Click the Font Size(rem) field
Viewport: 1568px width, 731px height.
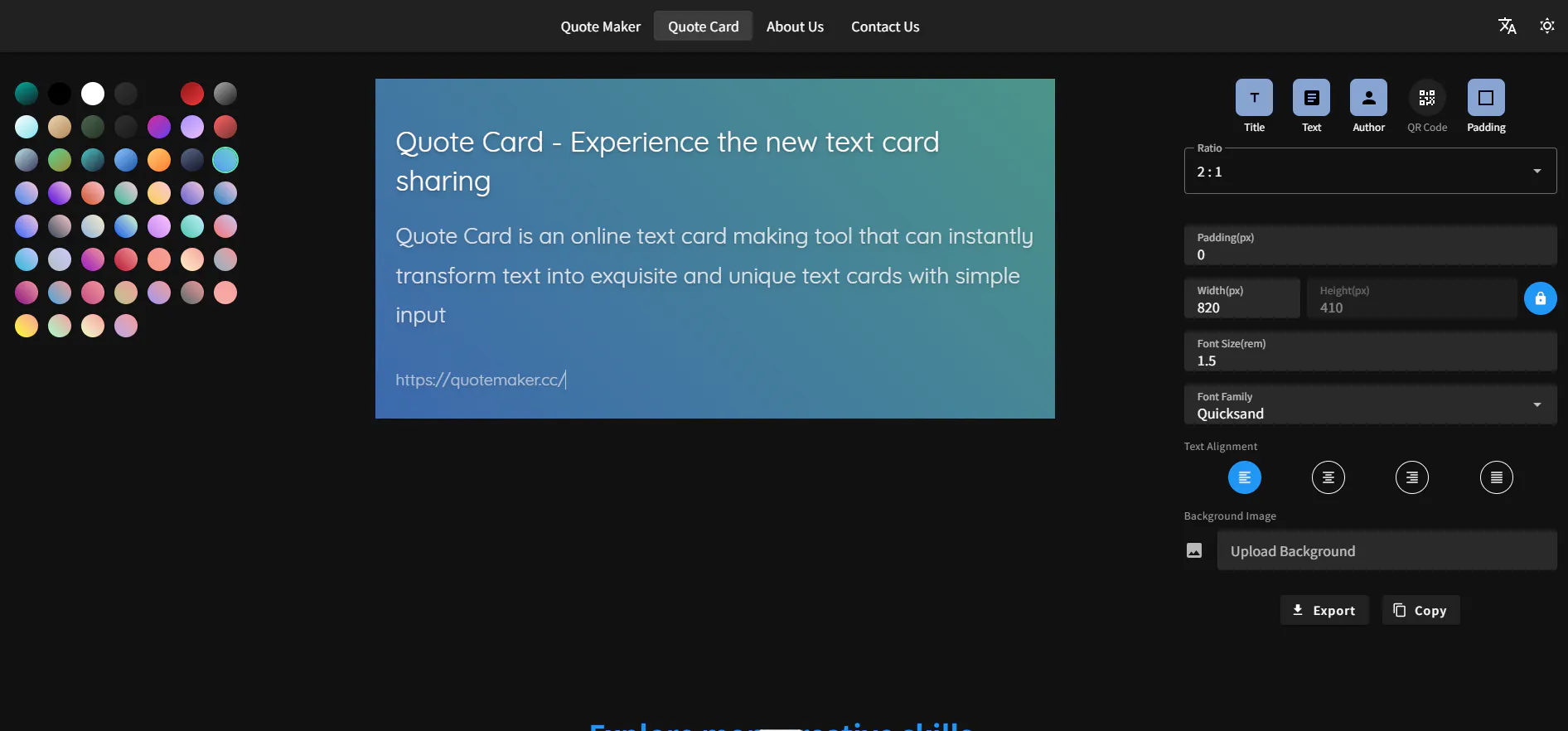click(1370, 351)
